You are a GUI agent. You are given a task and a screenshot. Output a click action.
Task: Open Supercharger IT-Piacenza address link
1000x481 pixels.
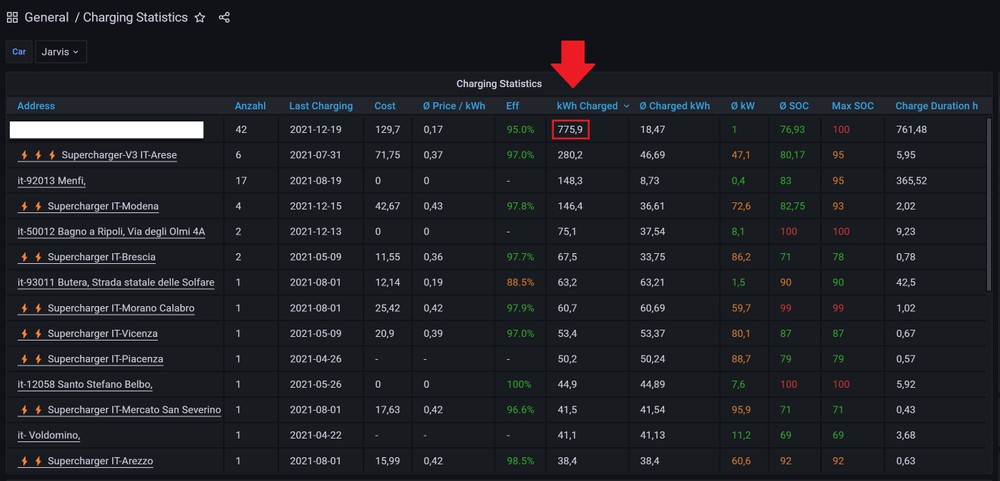[x=105, y=359]
